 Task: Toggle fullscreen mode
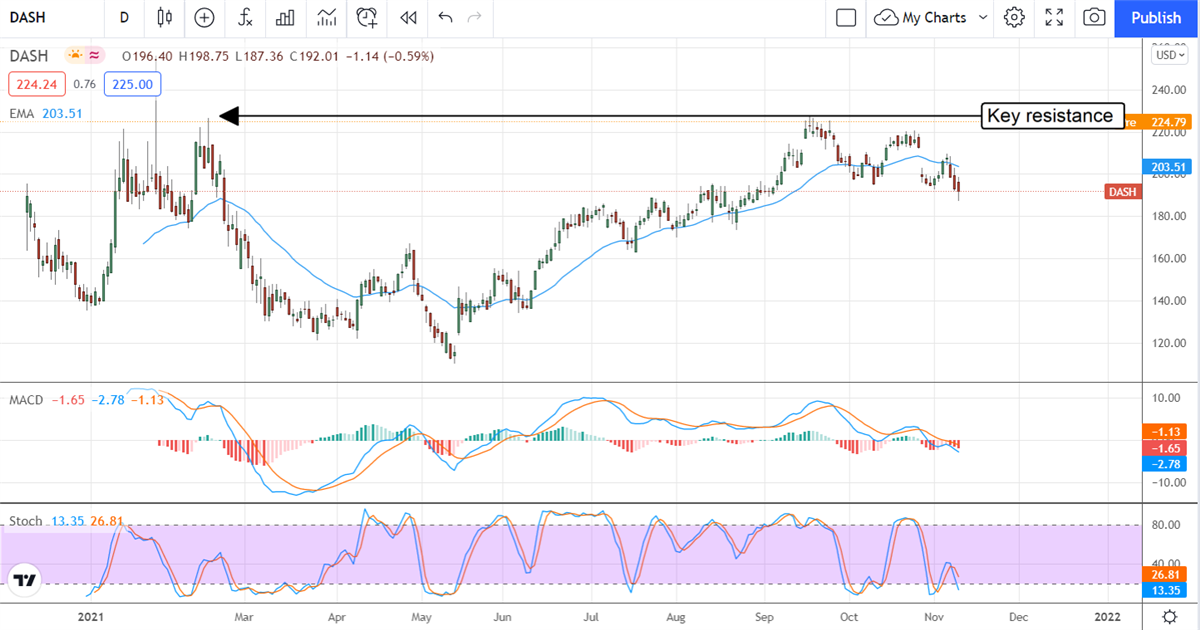click(1054, 17)
